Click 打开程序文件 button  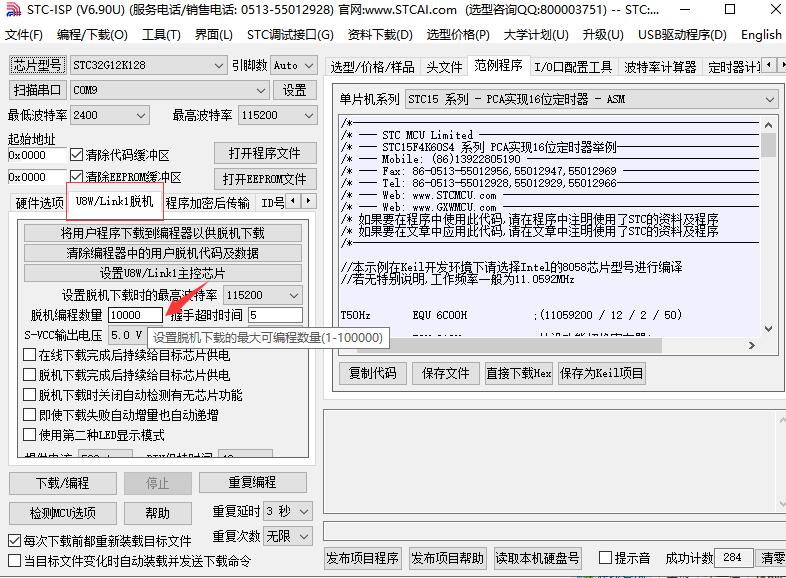pos(263,153)
